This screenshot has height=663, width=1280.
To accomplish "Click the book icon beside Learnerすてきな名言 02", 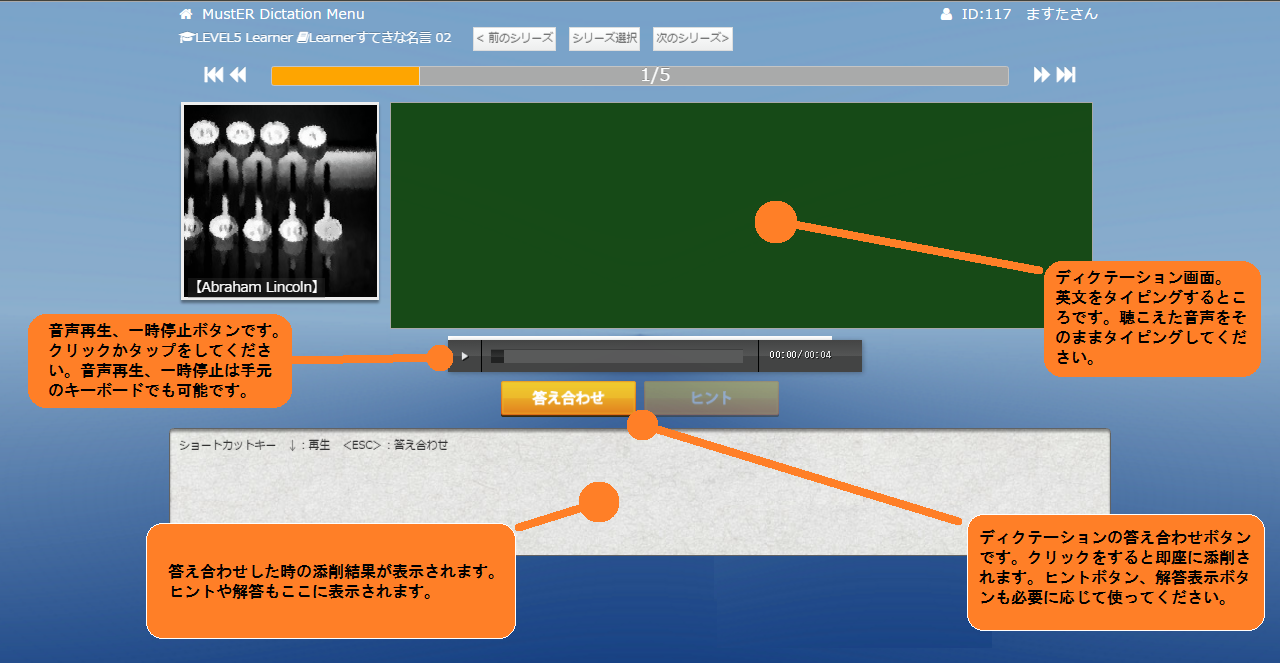I will point(302,38).
